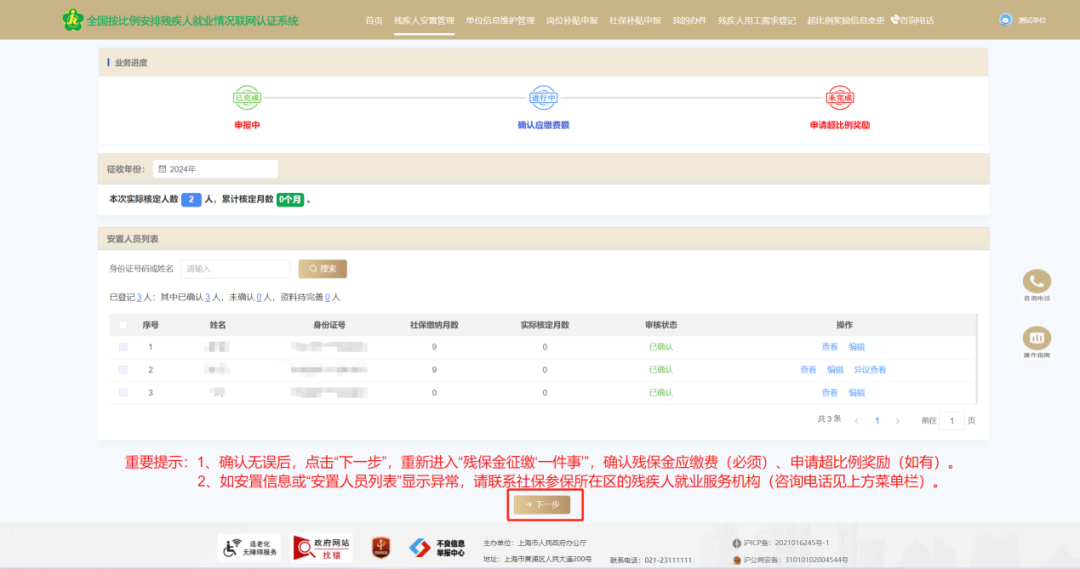Image resolution: width=1080 pixels, height=569 pixels.
Task: Click 查看 link in row 3
Action: click(829, 393)
